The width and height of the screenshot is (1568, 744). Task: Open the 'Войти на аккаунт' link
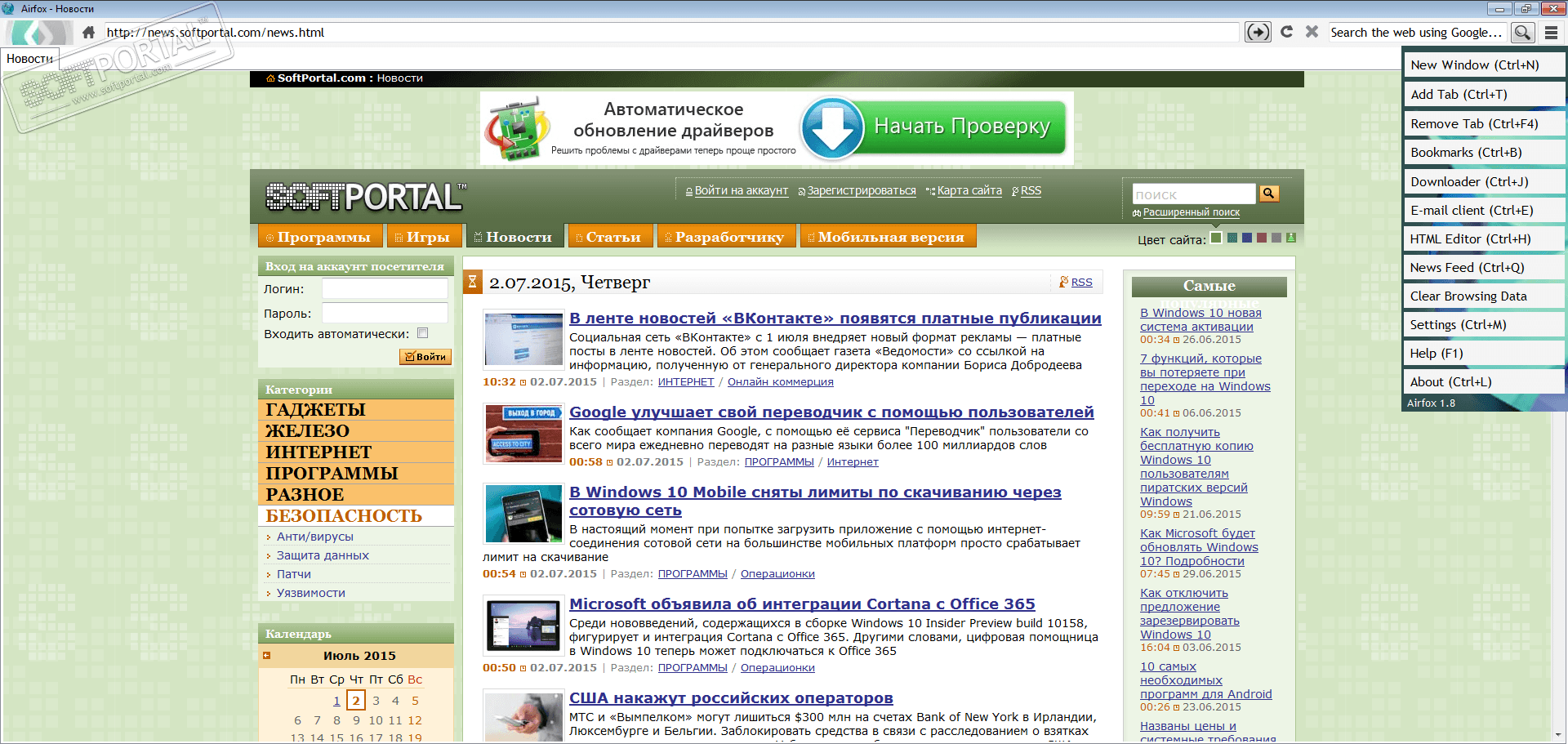[x=742, y=190]
